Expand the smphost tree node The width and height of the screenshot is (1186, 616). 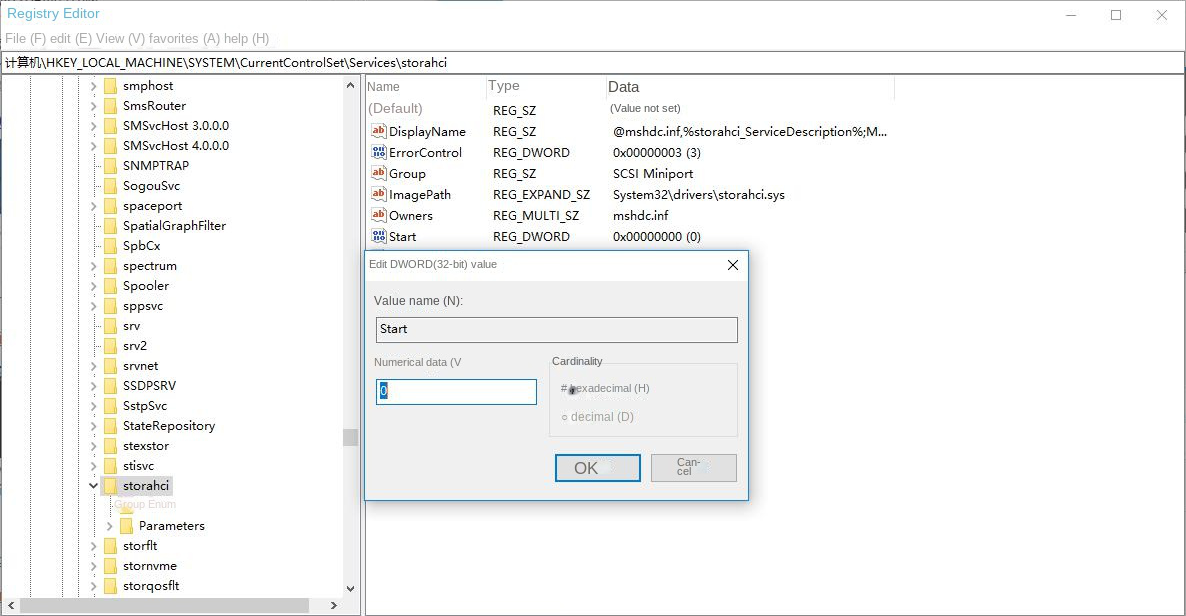click(94, 86)
